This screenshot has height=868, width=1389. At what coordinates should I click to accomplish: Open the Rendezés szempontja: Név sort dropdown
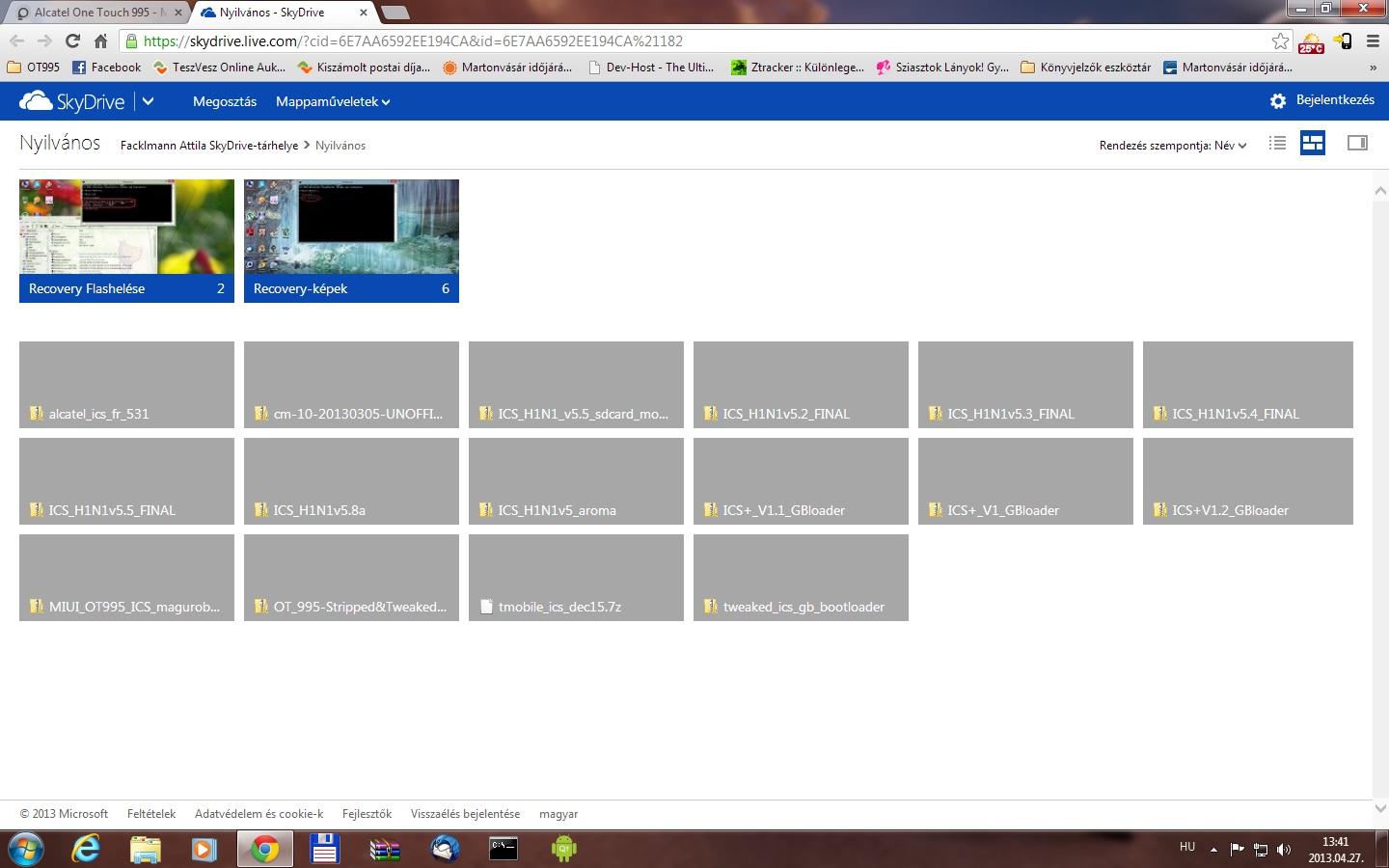click(1173, 146)
